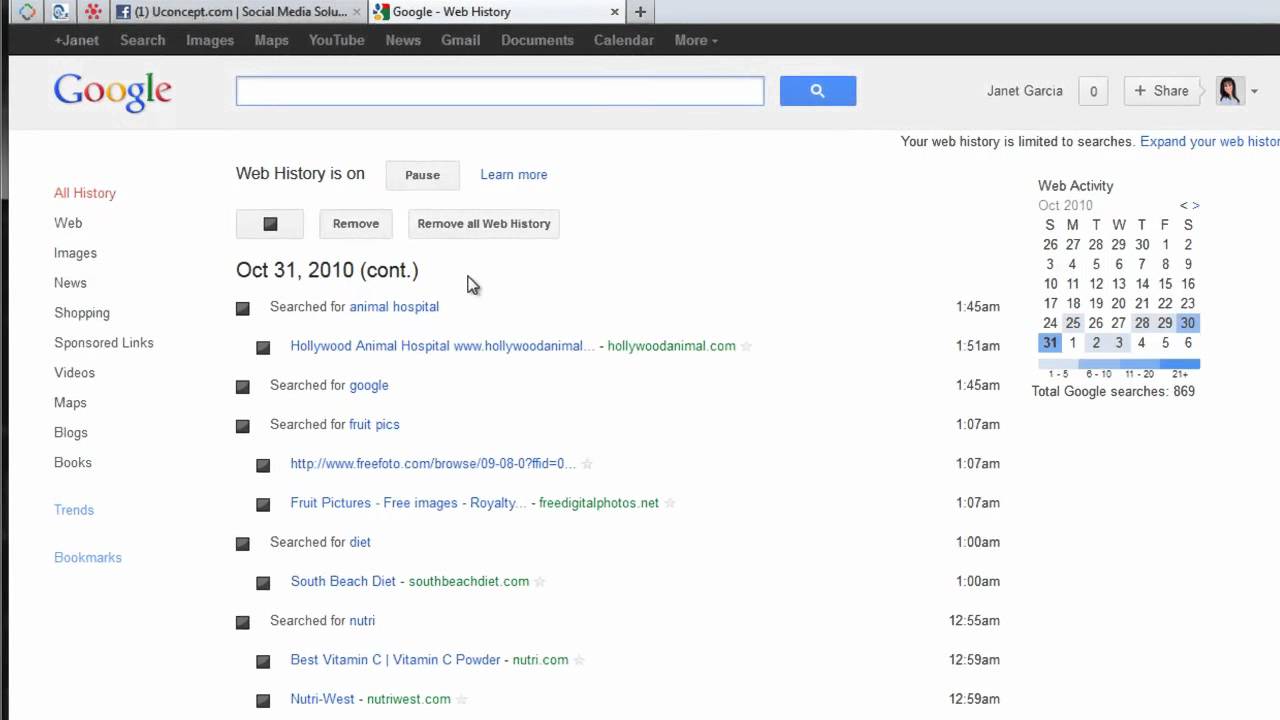Star the Fruit Pictures result
Viewport: 1280px width, 720px height.
tap(670, 503)
